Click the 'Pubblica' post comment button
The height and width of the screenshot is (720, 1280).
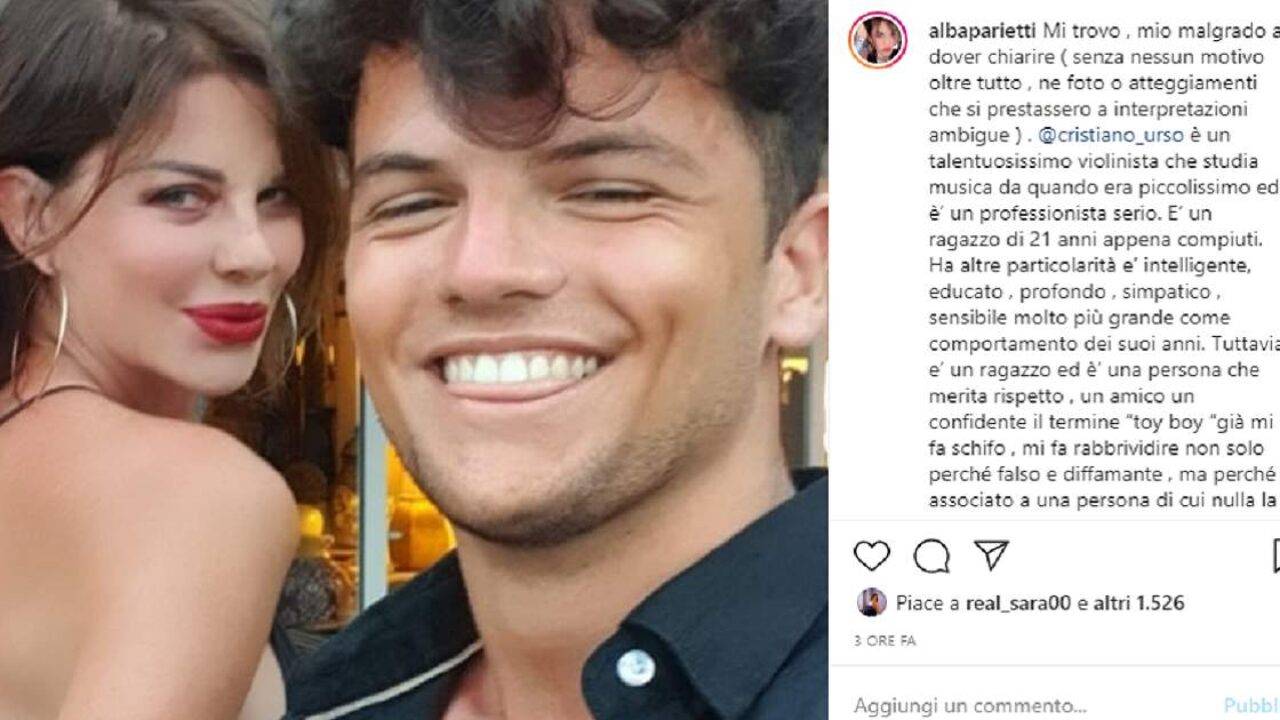[x=1252, y=705]
